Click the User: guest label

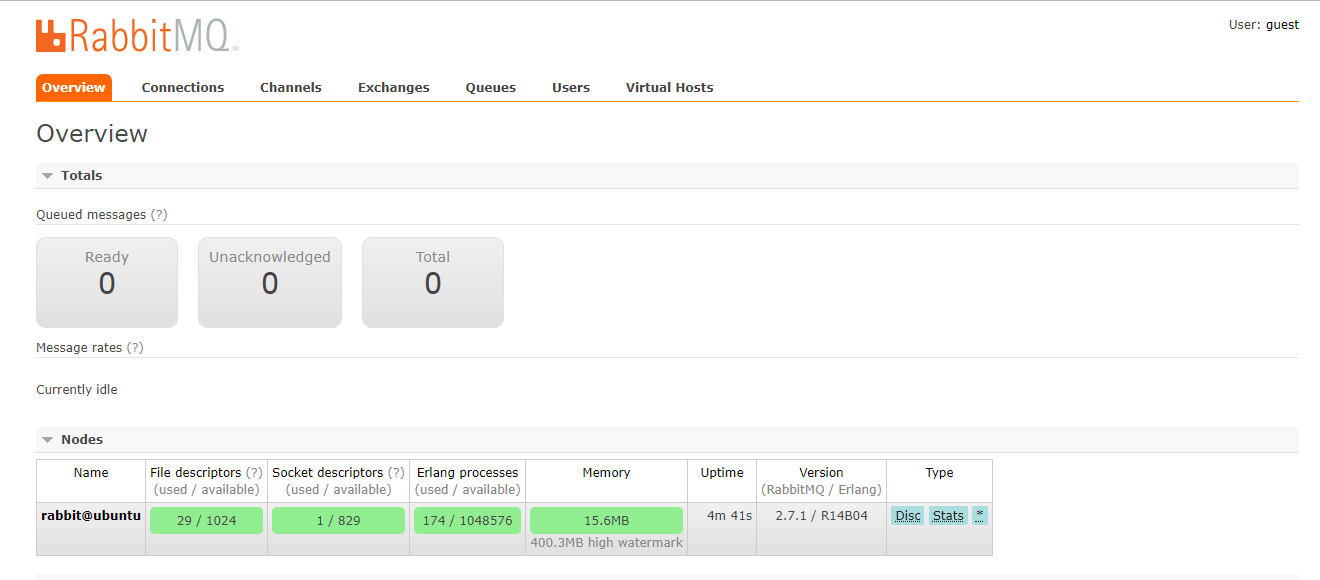pos(1264,25)
